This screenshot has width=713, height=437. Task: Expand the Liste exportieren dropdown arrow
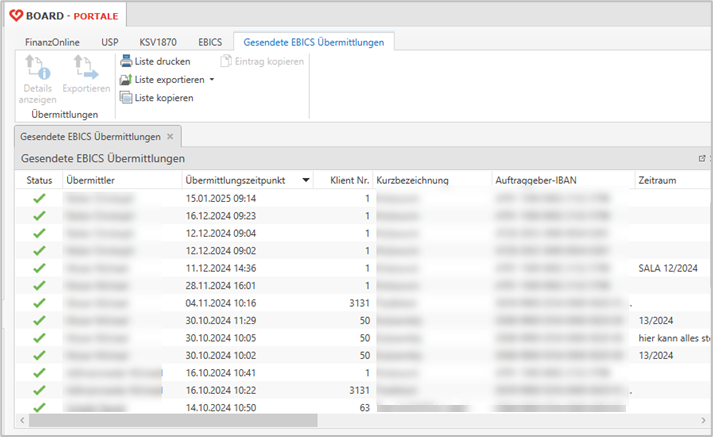[212, 79]
